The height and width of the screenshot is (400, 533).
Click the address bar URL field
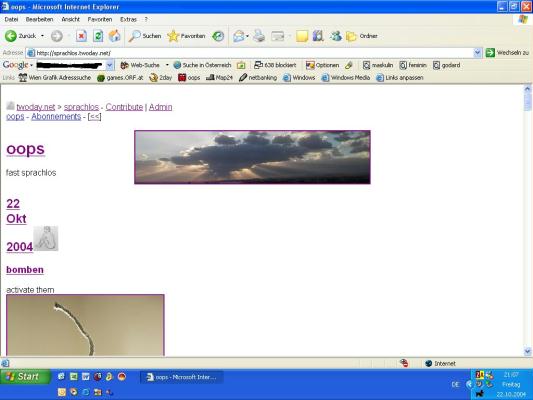coord(250,53)
